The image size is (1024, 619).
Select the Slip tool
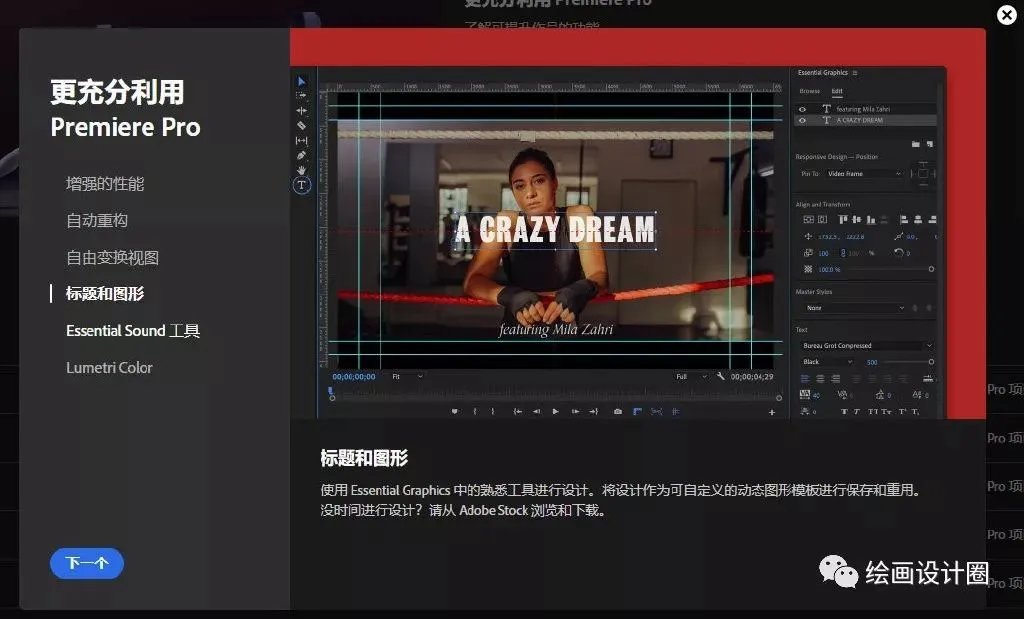pyautogui.click(x=301, y=140)
